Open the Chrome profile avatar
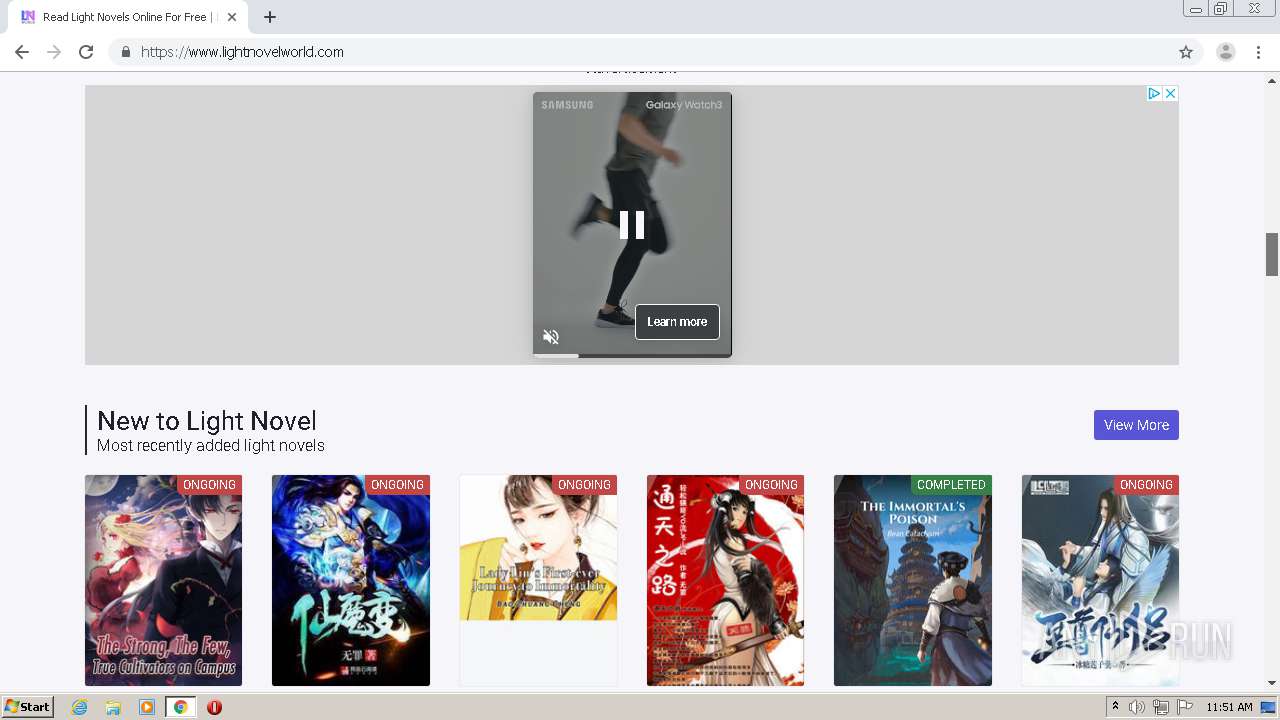The image size is (1280, 720). 1225,52
